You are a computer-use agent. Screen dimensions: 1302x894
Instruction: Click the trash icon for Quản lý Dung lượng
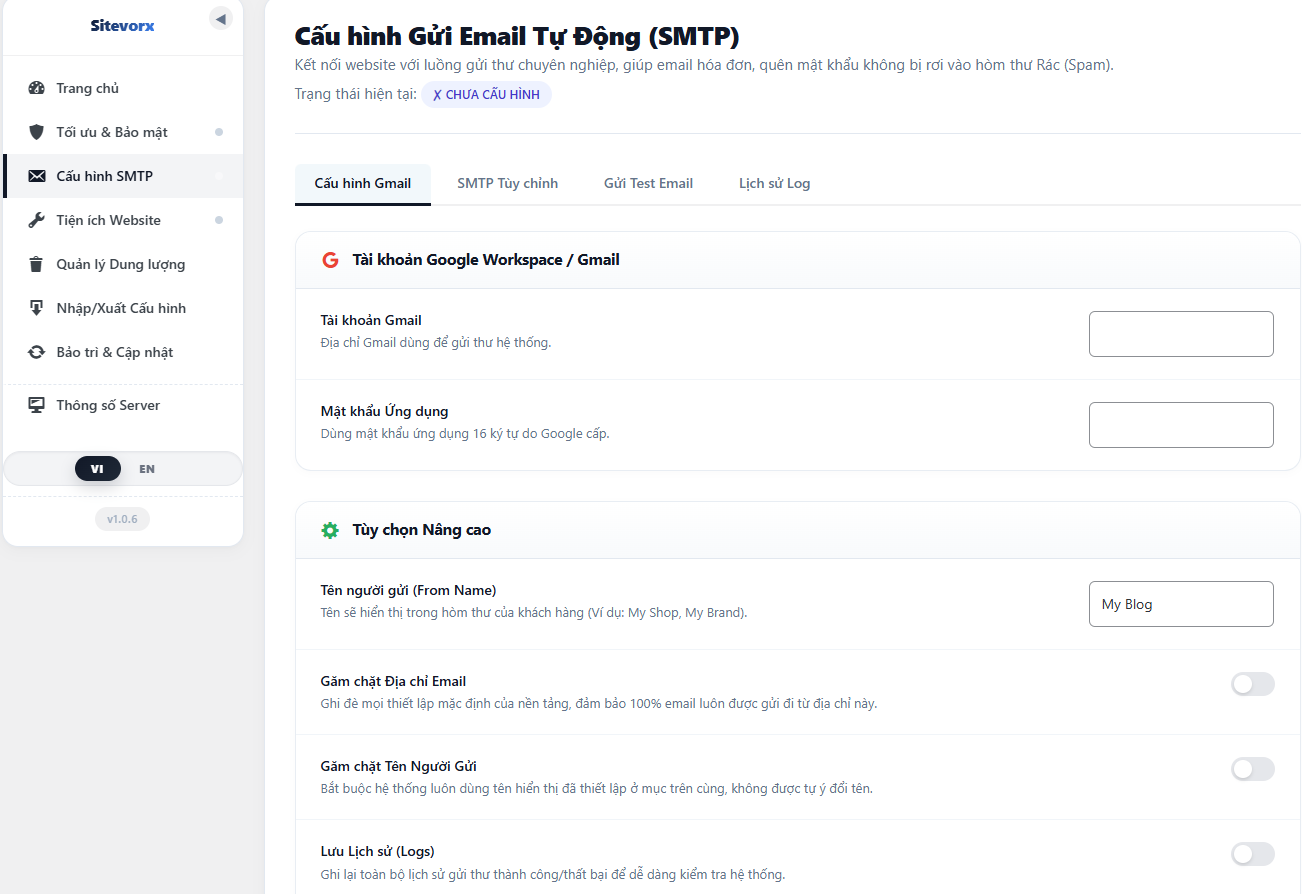coord(37,264)
